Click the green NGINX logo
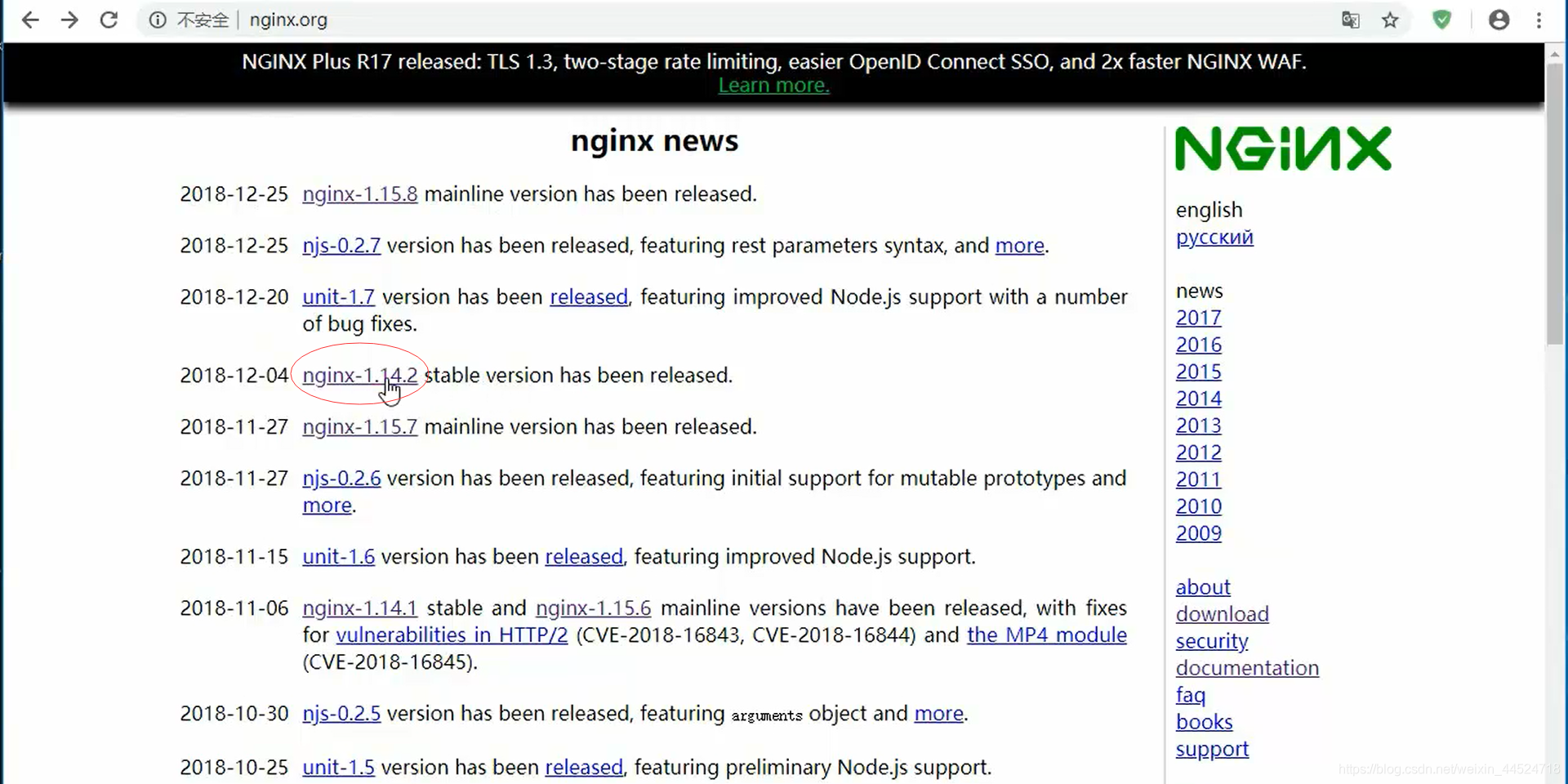The height and width of the screenshot is (784, 1568). pyautogui.click(x=1283, y=149)
